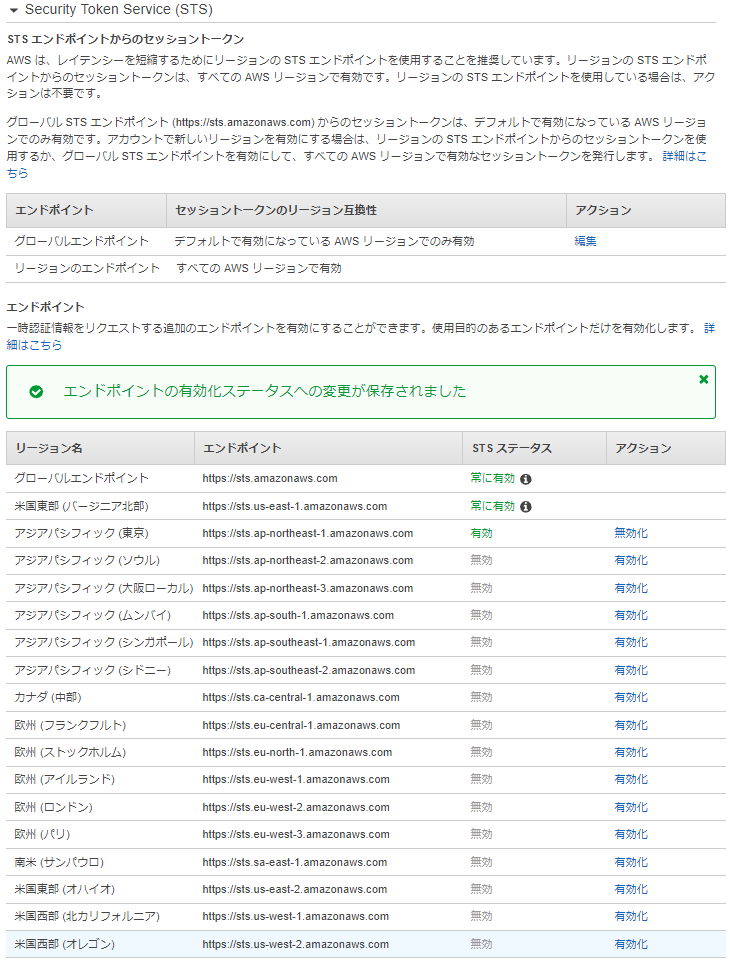This screenshot has height=966, width=730.
Task: Click 無効化 for Asia Pacific Tokyo
Action: pos(631,534)
